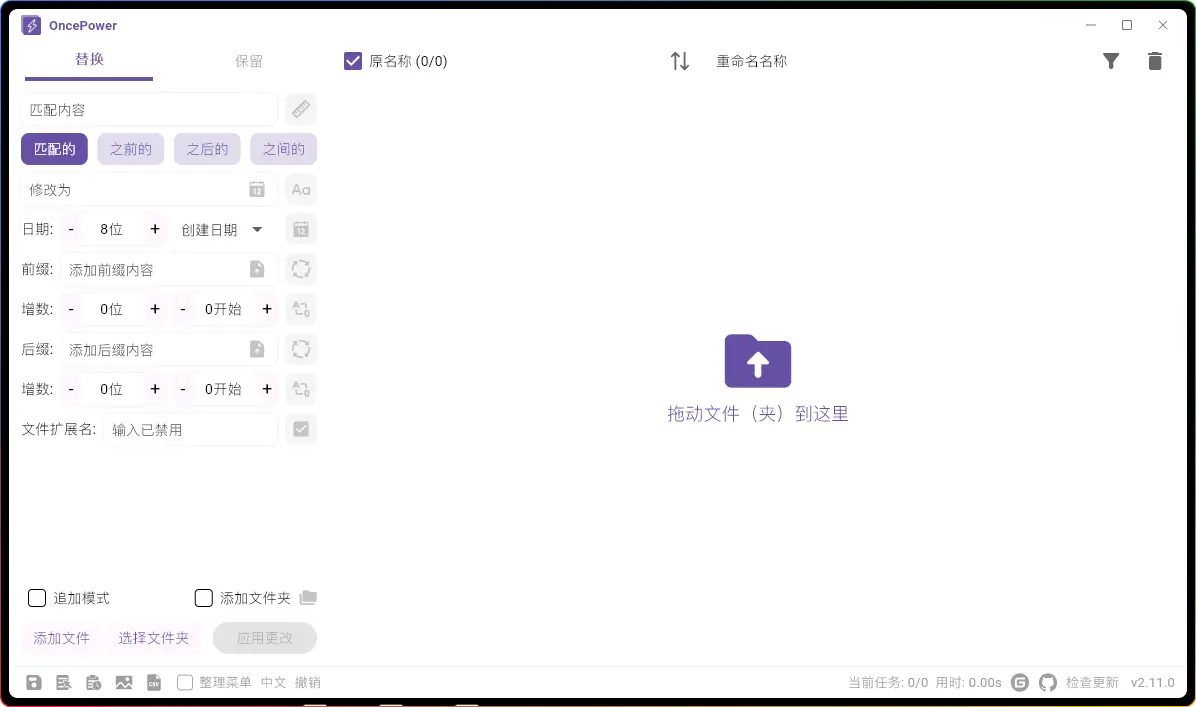Click the filter funnel icon

pos(1110,61)
